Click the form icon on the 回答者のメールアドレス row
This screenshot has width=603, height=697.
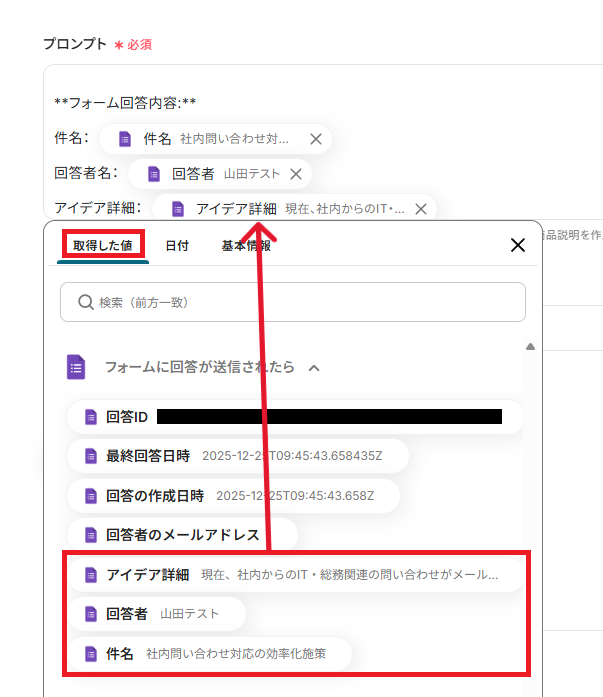point(91,535)
